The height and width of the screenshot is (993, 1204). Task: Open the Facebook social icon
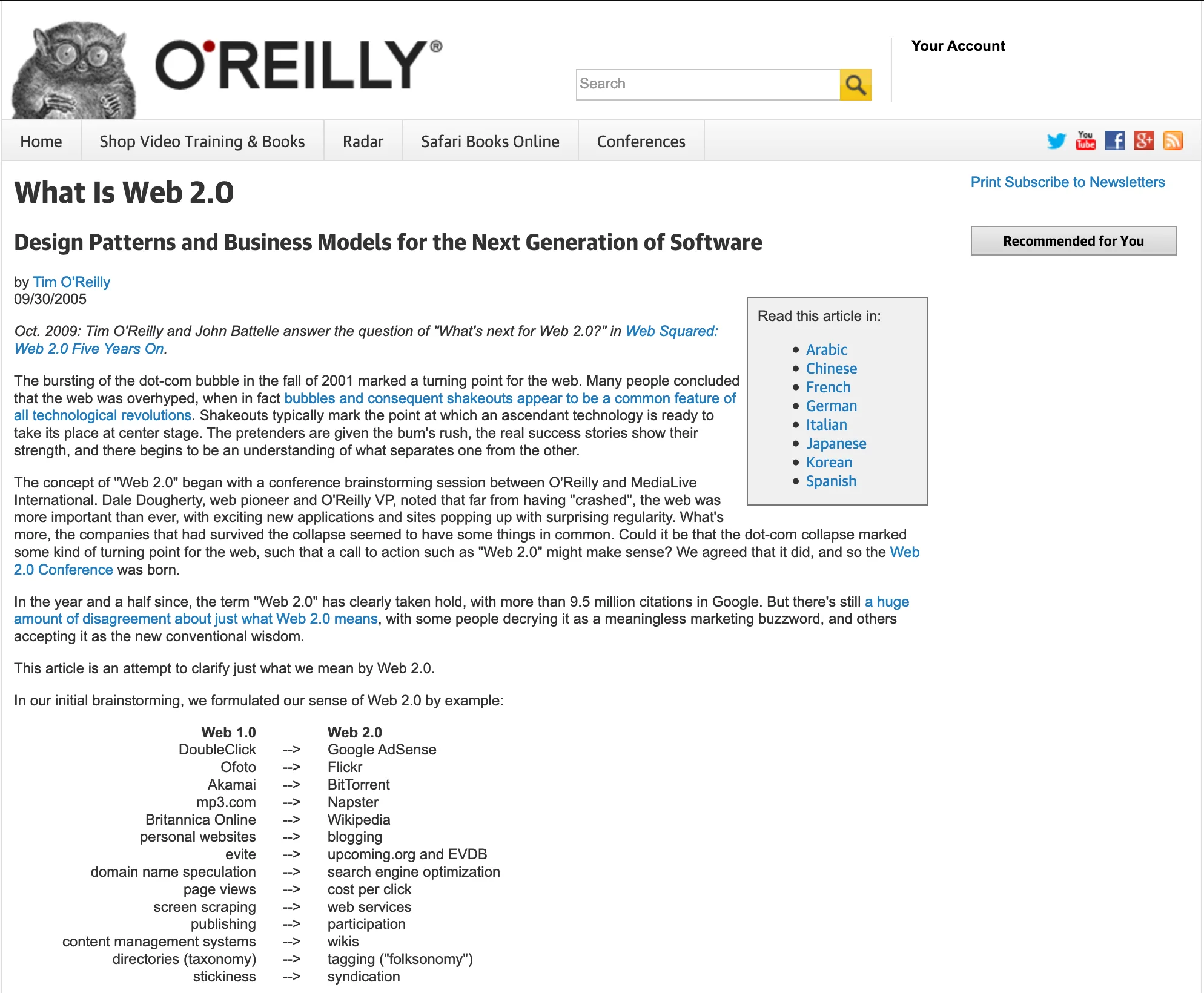point(1114,140)
